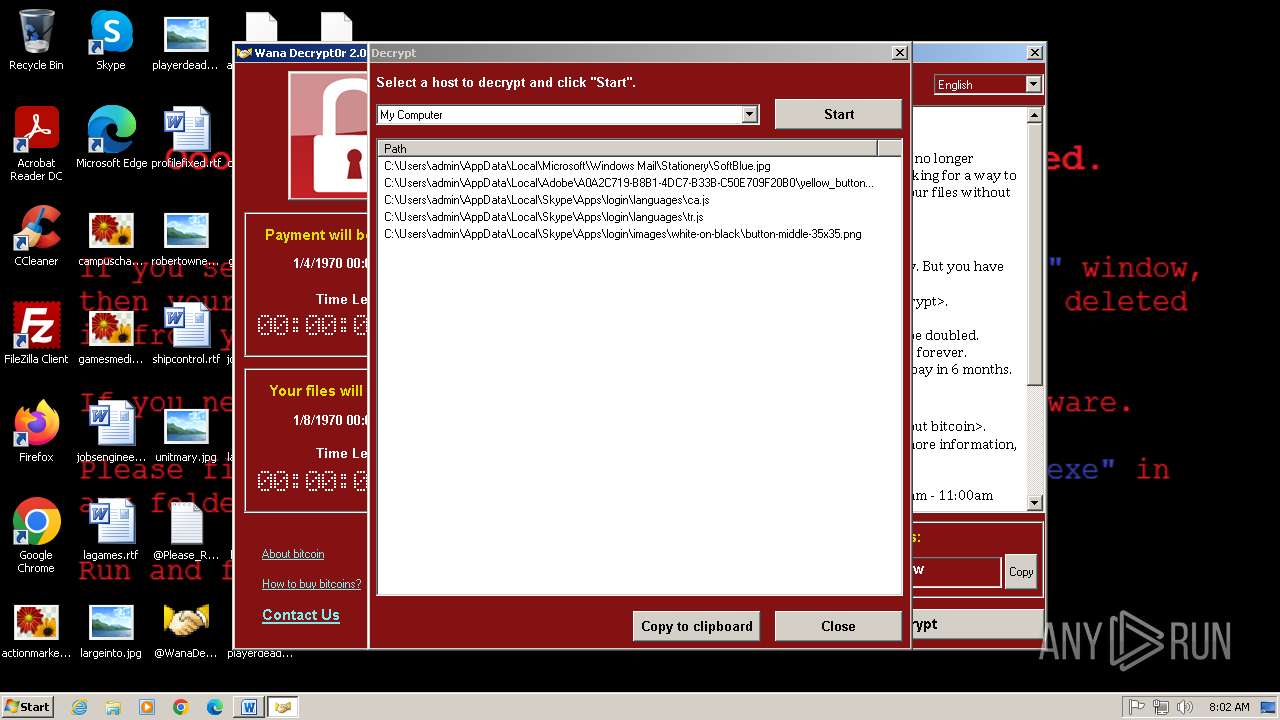Open Firefox desktop shortcut
The width and height of the screenshot is (1280, 720).
tap(36, 432)
